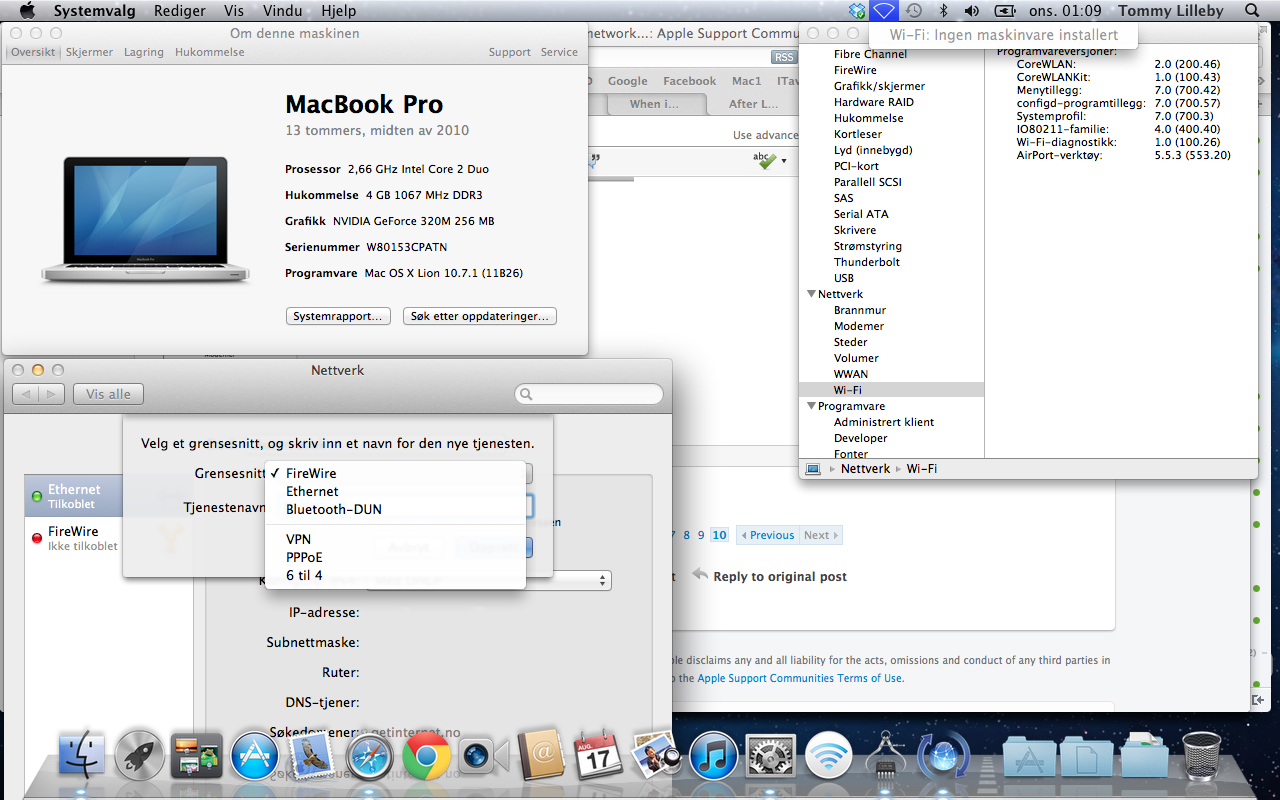The height and width of the screenshot is (800, 1280).
Task: Launch Safari compass icon in Dock
Action: point(369,755)
